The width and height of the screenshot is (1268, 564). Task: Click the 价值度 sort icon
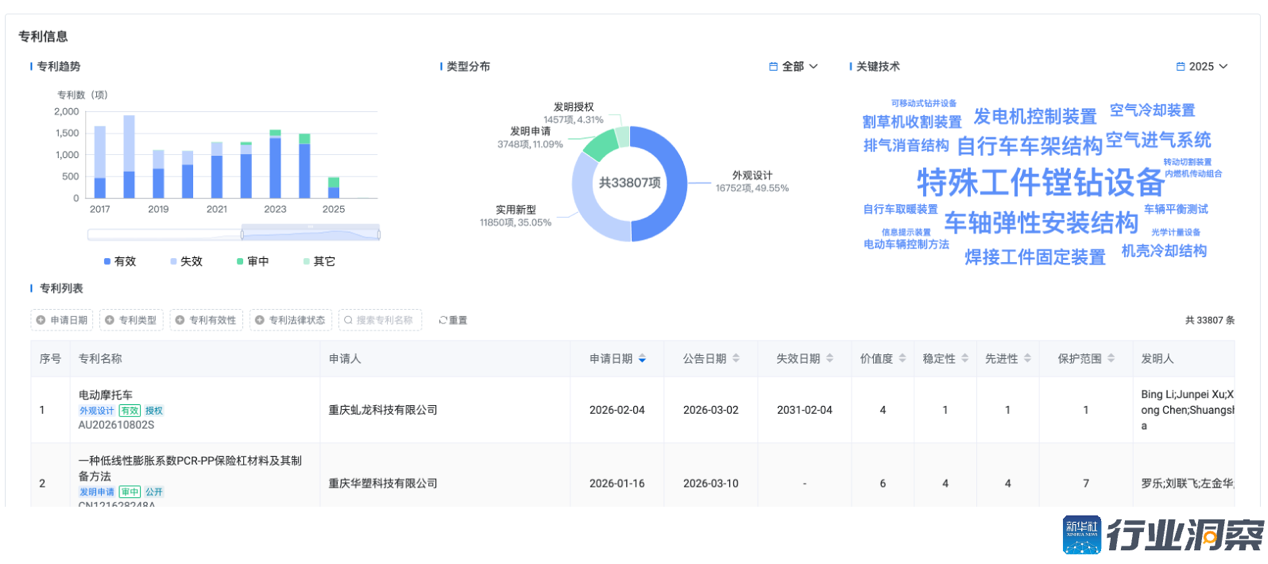tap(902, 358)
